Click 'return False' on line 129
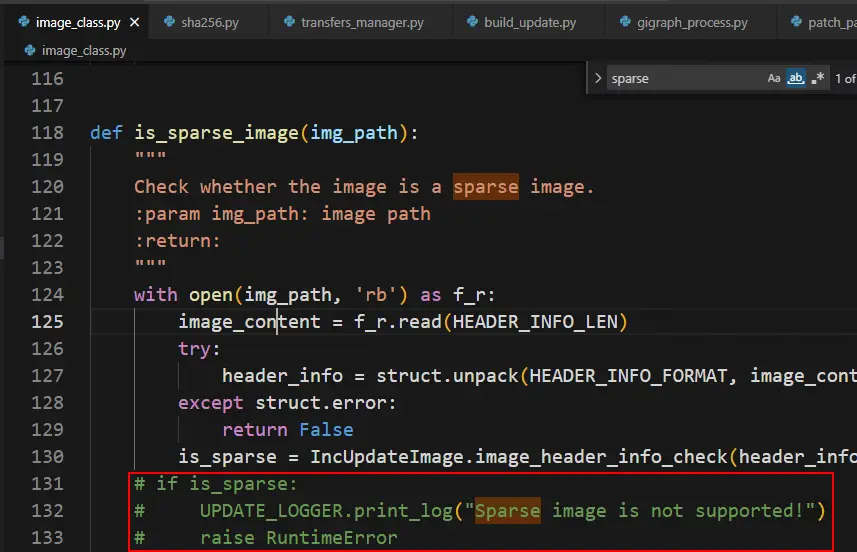The width and height of the screenshot is (857, 552). pos(288,430)
